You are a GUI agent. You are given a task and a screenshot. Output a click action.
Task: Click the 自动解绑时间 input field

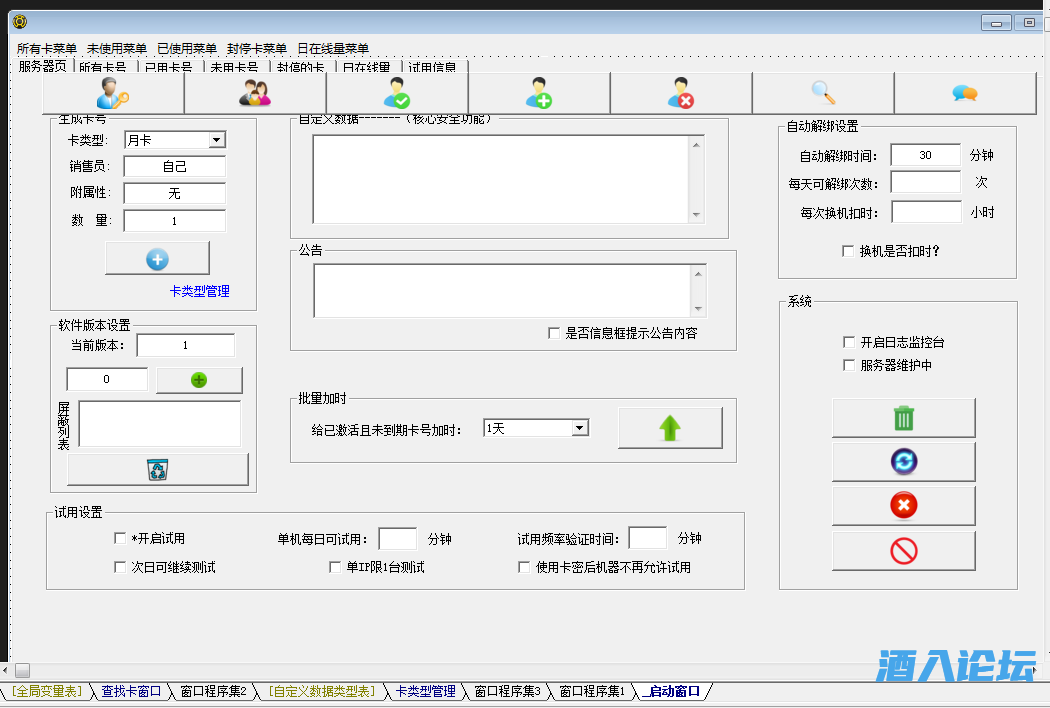pyautogui.click(x=925, y=155)
